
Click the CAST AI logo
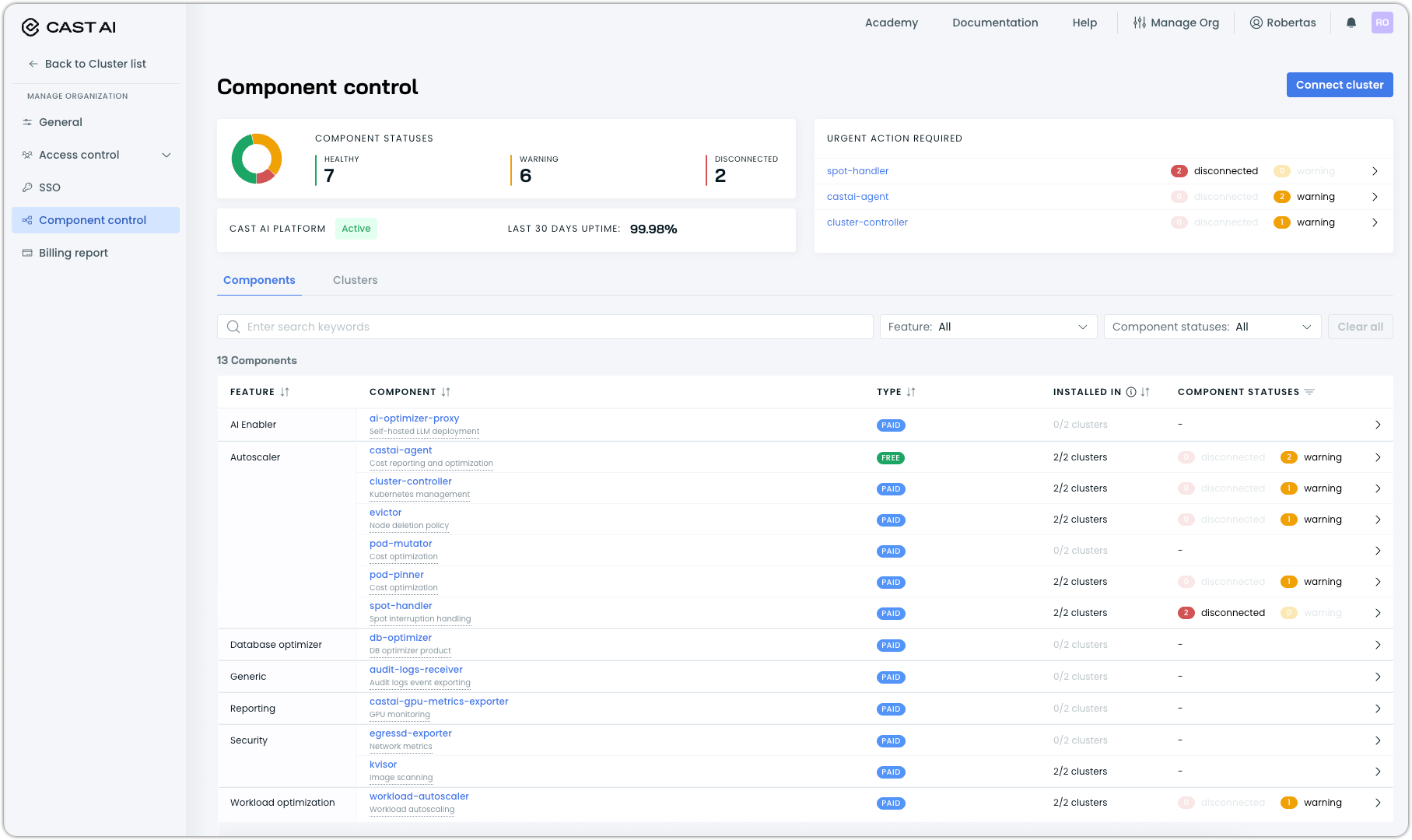click(68, 27)
